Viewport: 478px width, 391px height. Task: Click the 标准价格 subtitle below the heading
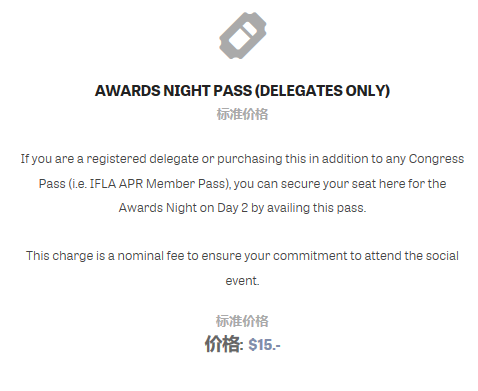click(x=242, y=114)
